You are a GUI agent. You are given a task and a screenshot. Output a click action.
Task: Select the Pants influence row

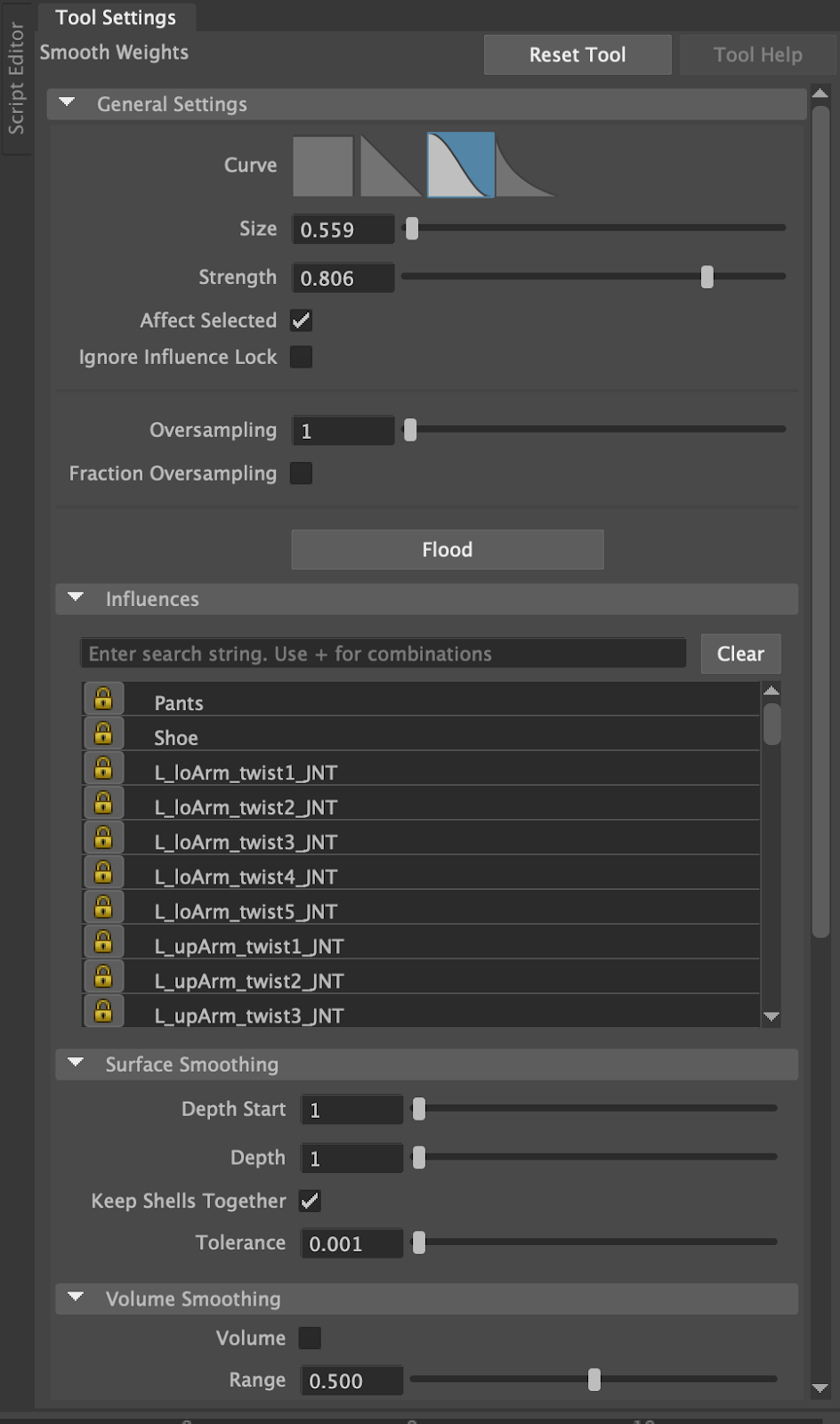coord(422,700)
